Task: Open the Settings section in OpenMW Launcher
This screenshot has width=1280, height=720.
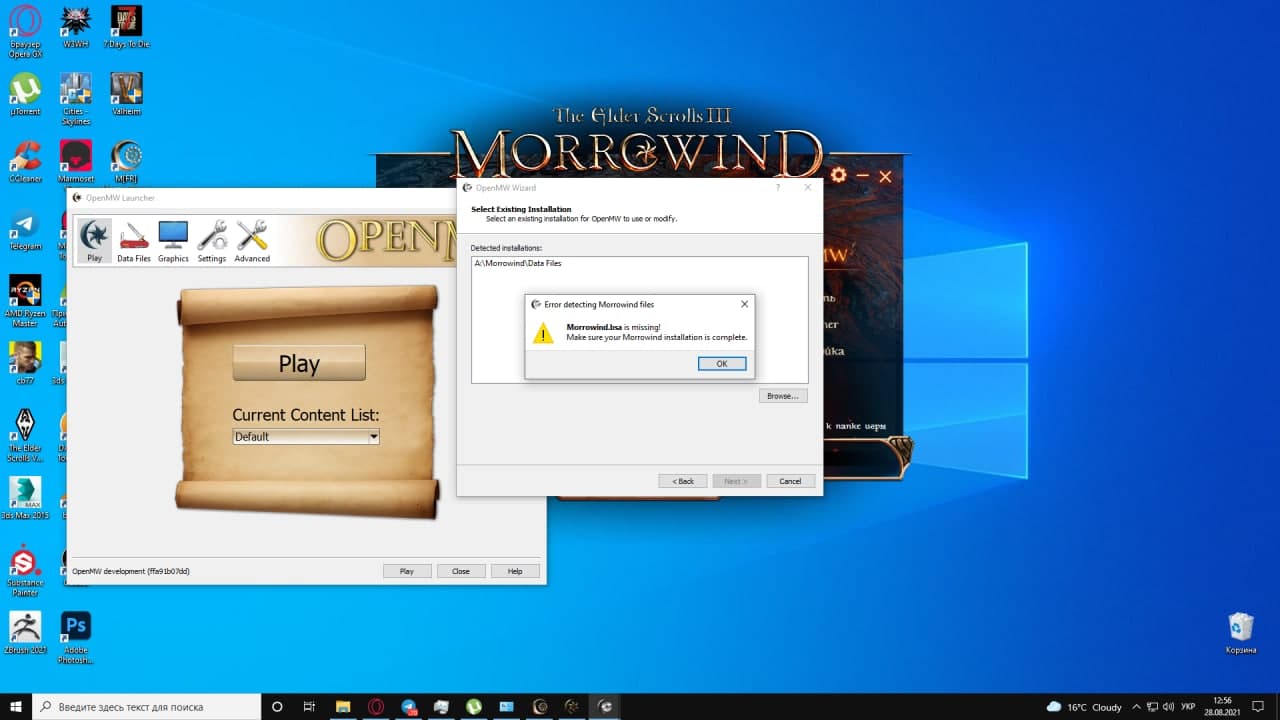Action: click(x=212, y=241)
